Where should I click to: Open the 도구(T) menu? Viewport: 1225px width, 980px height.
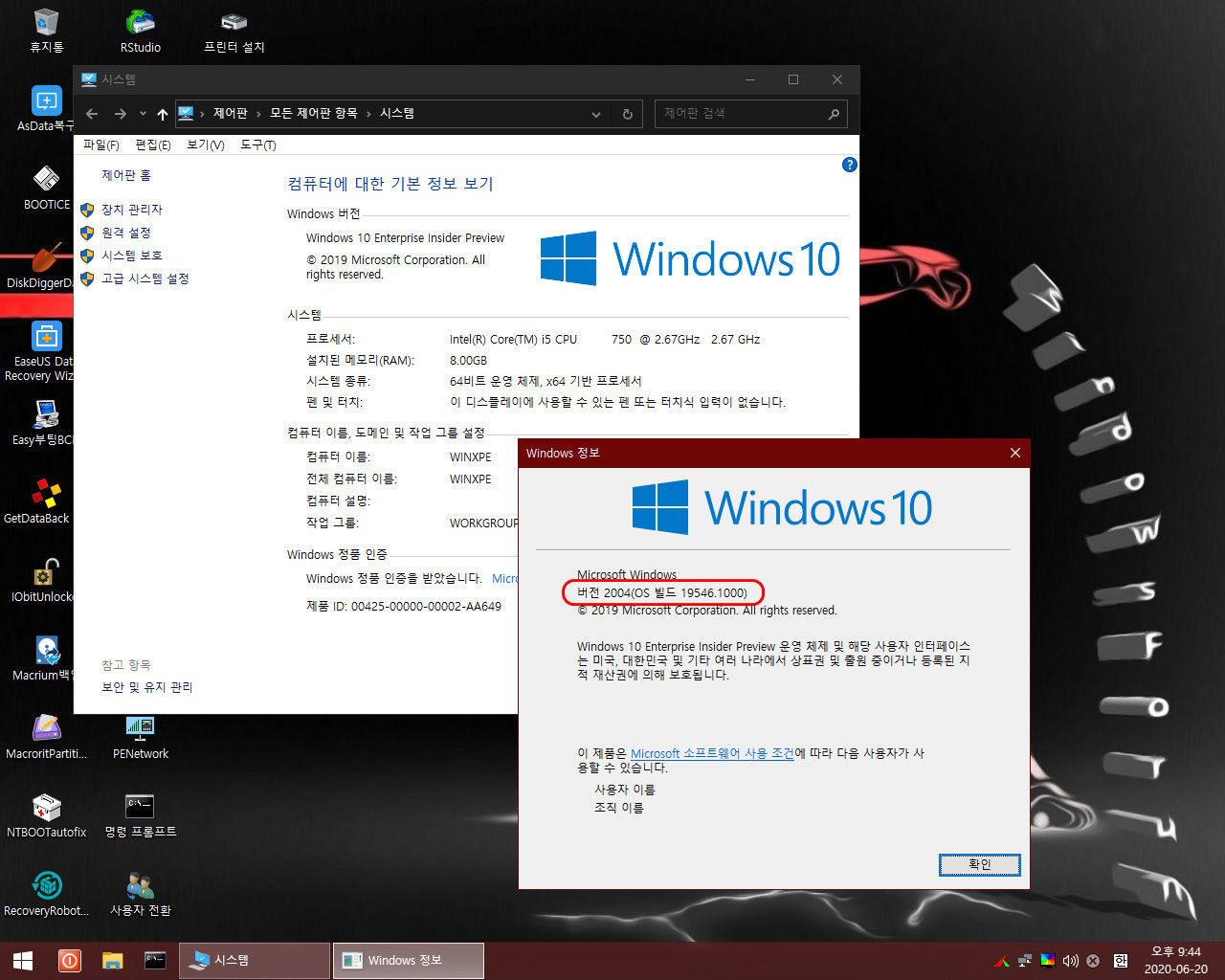coord(258,145)
